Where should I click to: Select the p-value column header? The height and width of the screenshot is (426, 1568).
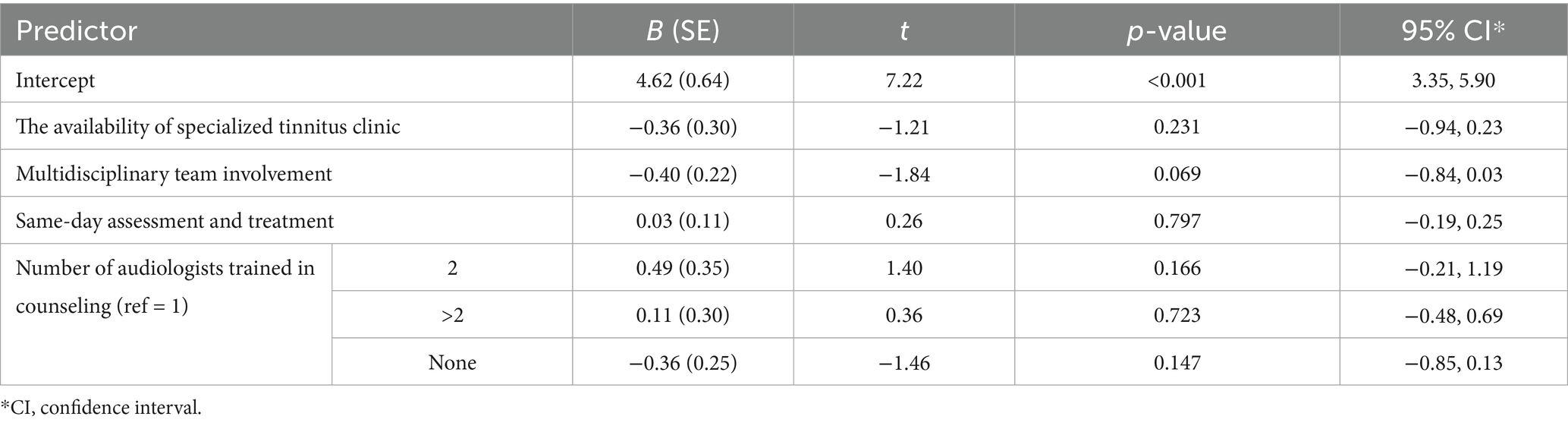point(1177,31)
